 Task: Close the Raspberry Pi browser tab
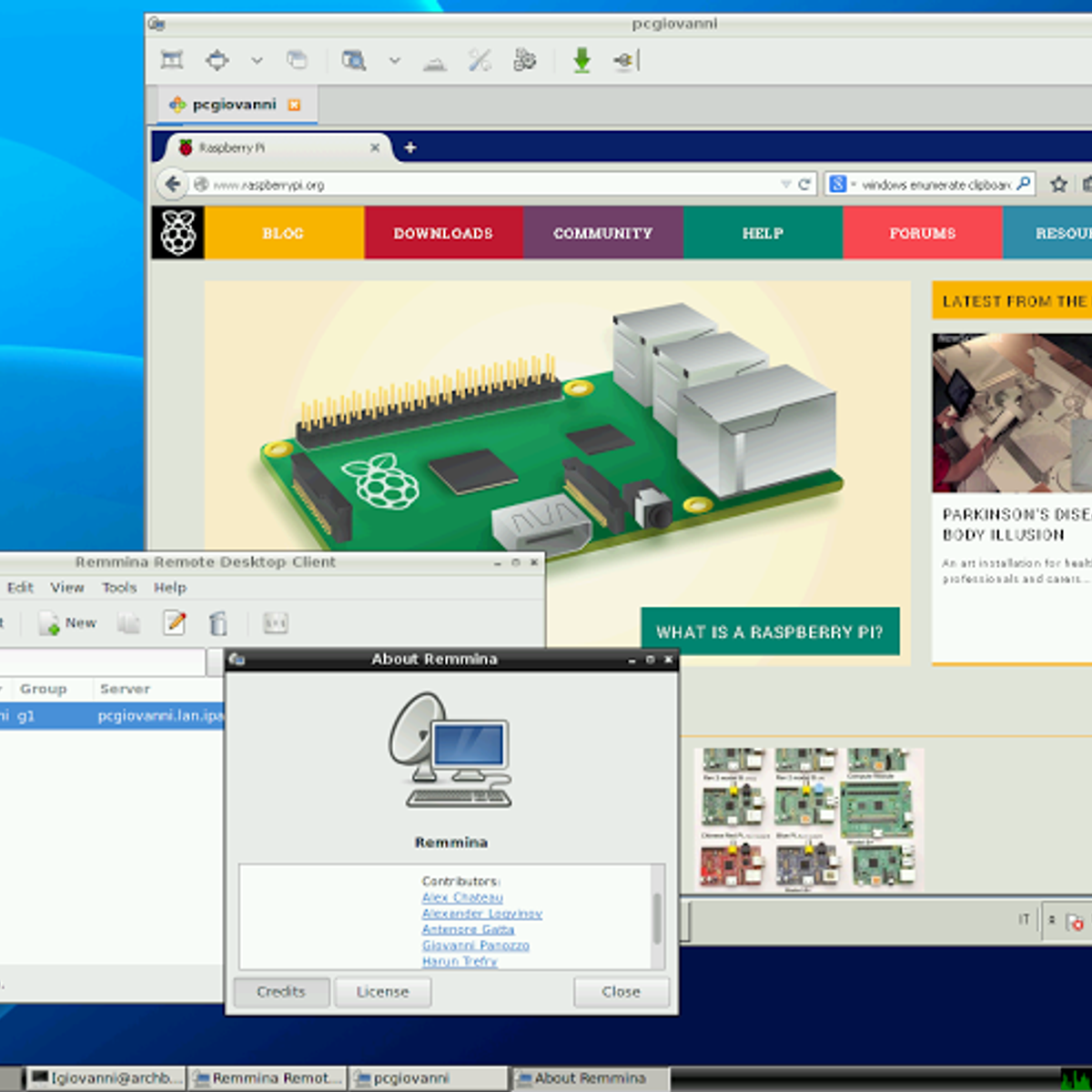tap(375, 147)
